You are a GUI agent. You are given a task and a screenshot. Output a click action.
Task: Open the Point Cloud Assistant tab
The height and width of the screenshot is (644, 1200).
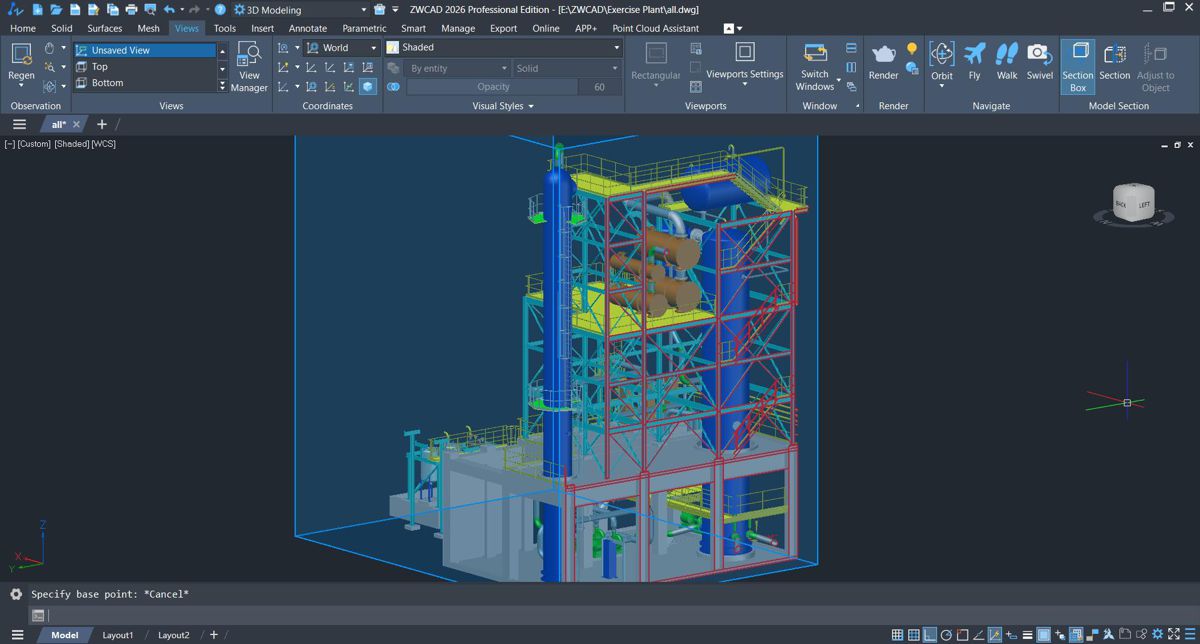coord(656,28)
